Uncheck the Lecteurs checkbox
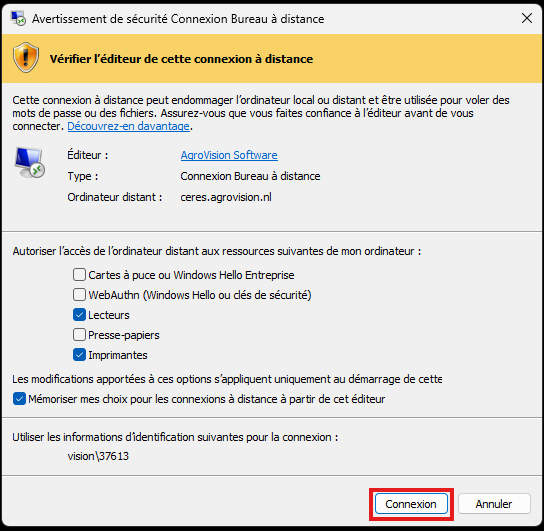The height and width of the screenshot is (531, 544). pos(79,315)
